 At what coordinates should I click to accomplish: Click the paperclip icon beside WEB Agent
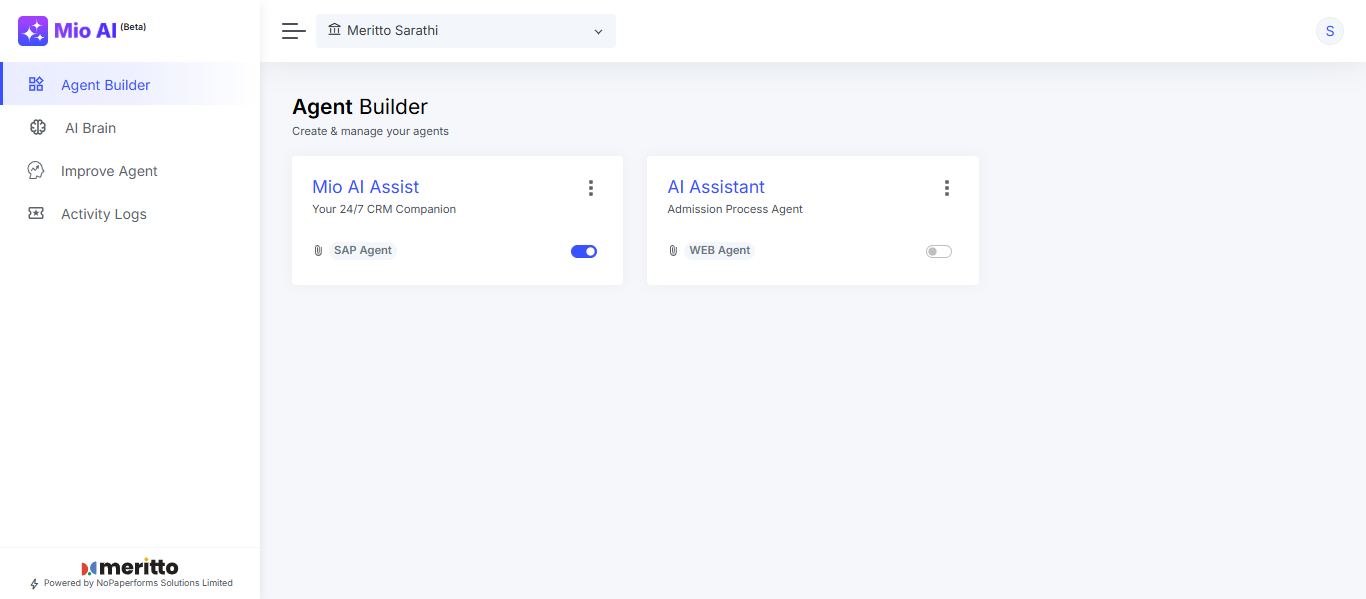click(673, 251)
